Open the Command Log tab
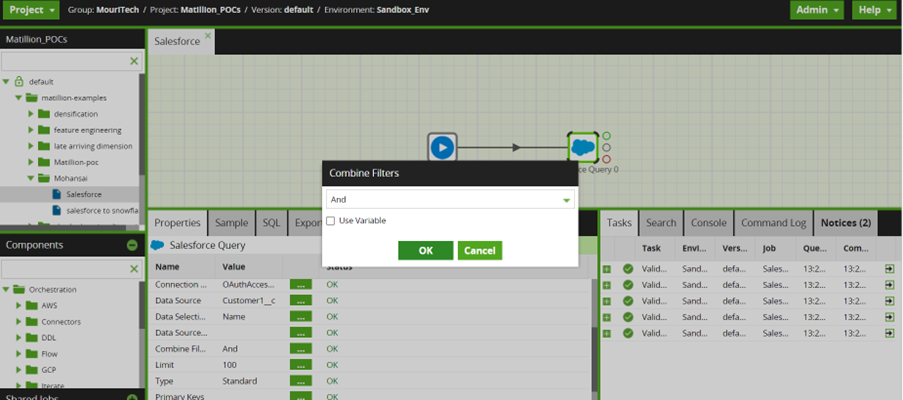 (x=773, y=224)
